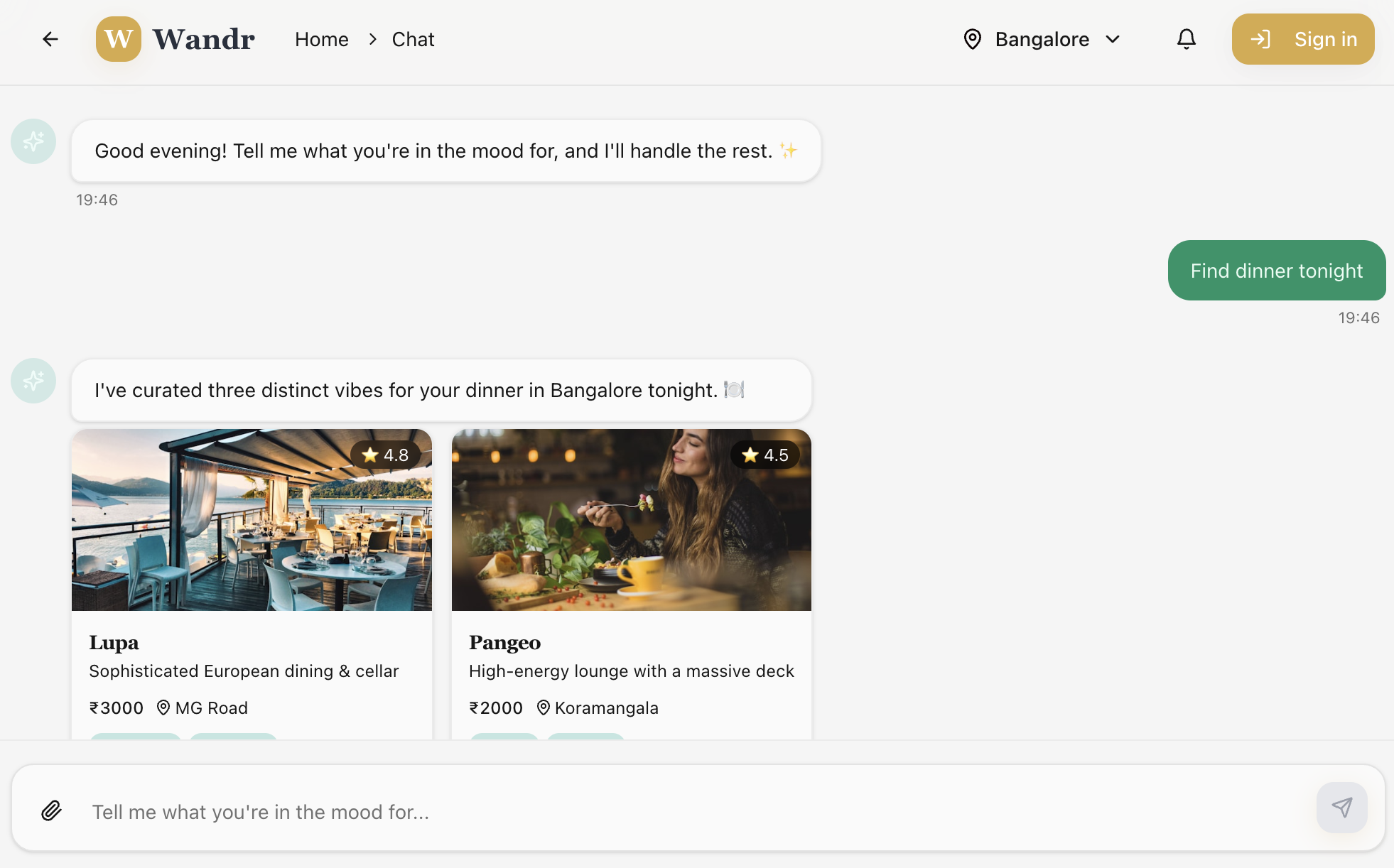Click the sparkle AI avatar beside the greeting
Screen dimensions: 1394x868
pyautogui.click(x=33, y=141)
